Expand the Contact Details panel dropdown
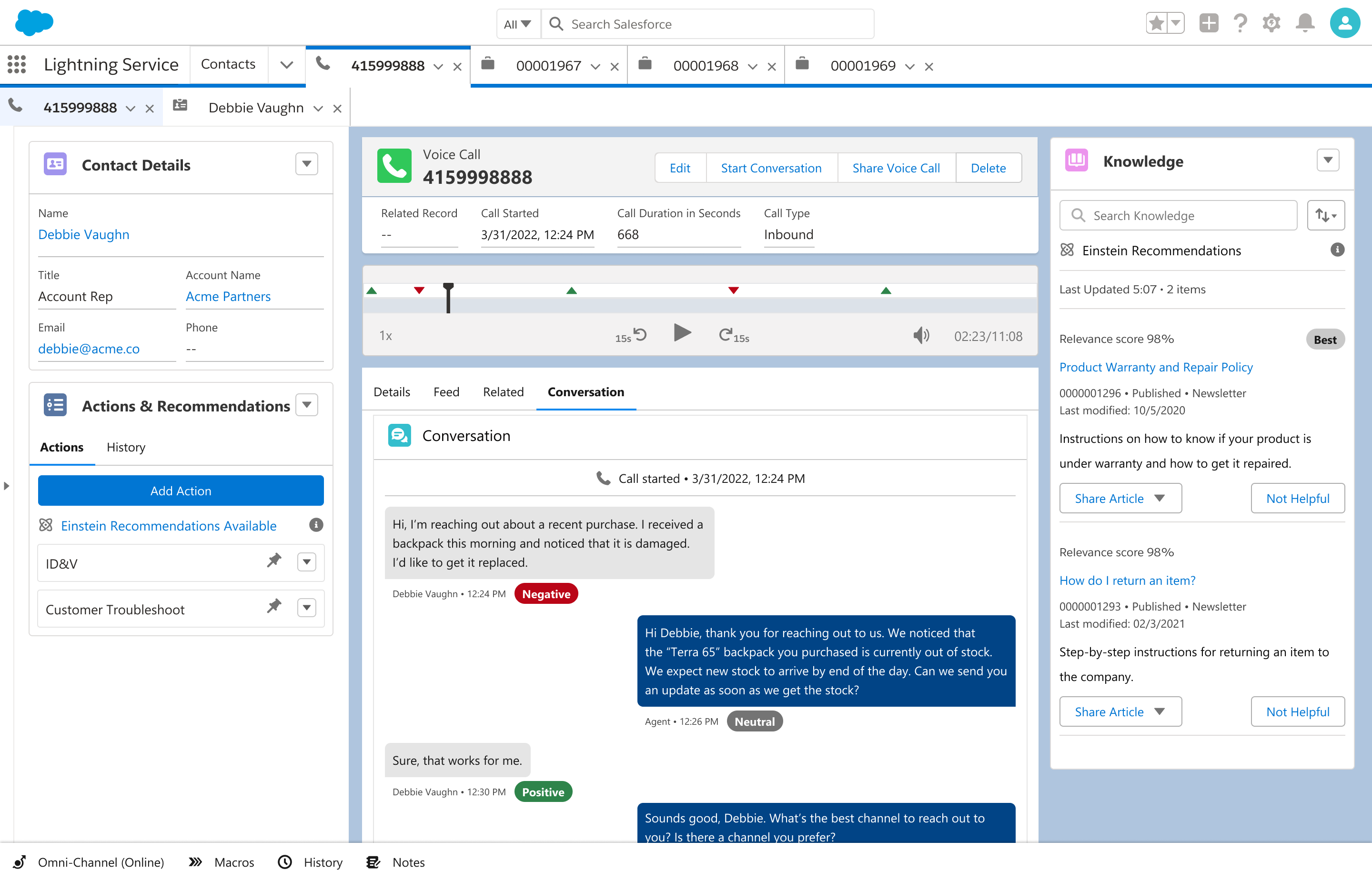Viewport: 1372px width, 881px height. 308,163
